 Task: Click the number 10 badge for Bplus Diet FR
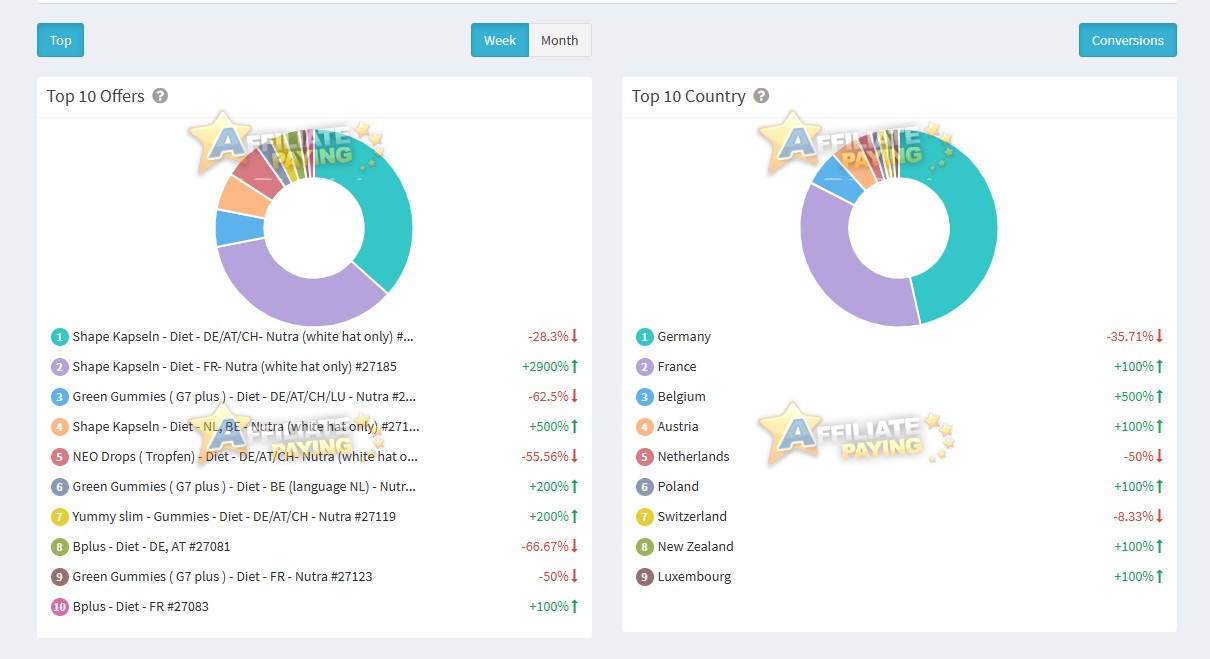coord(59,607)
